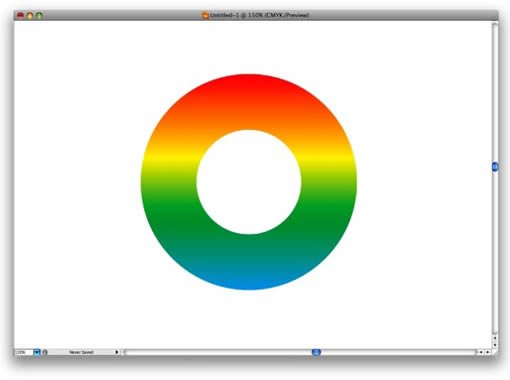Click the window resize corner grip

pyautogui.click(x=495, y=352)
